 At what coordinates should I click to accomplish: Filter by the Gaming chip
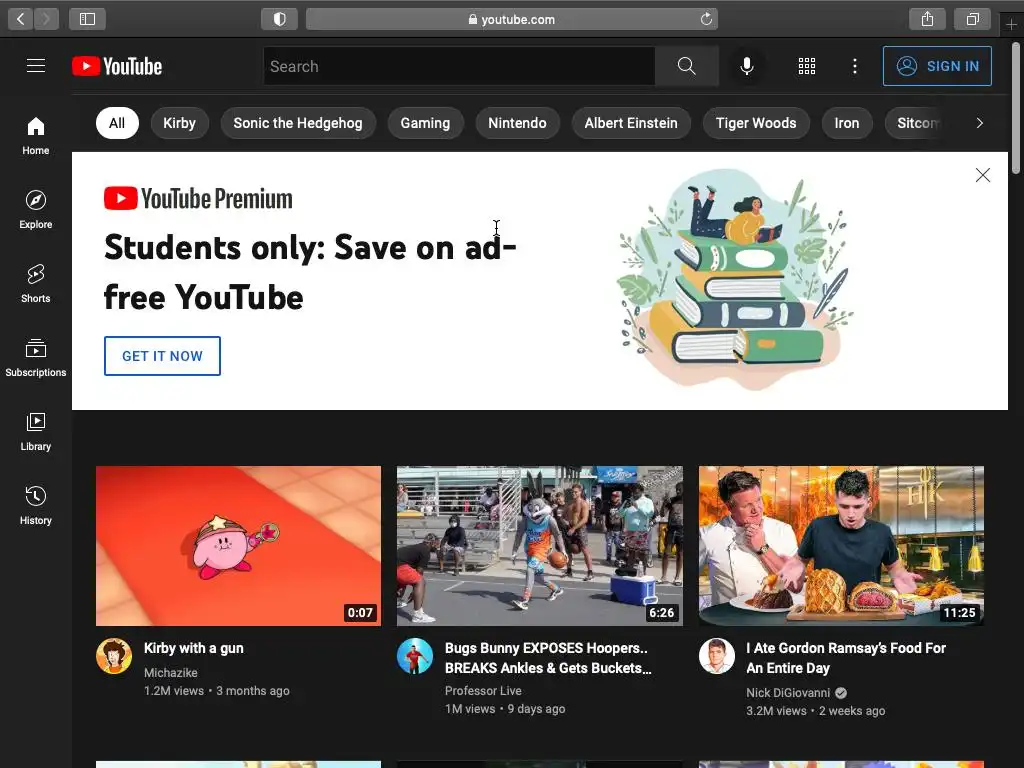425,123
